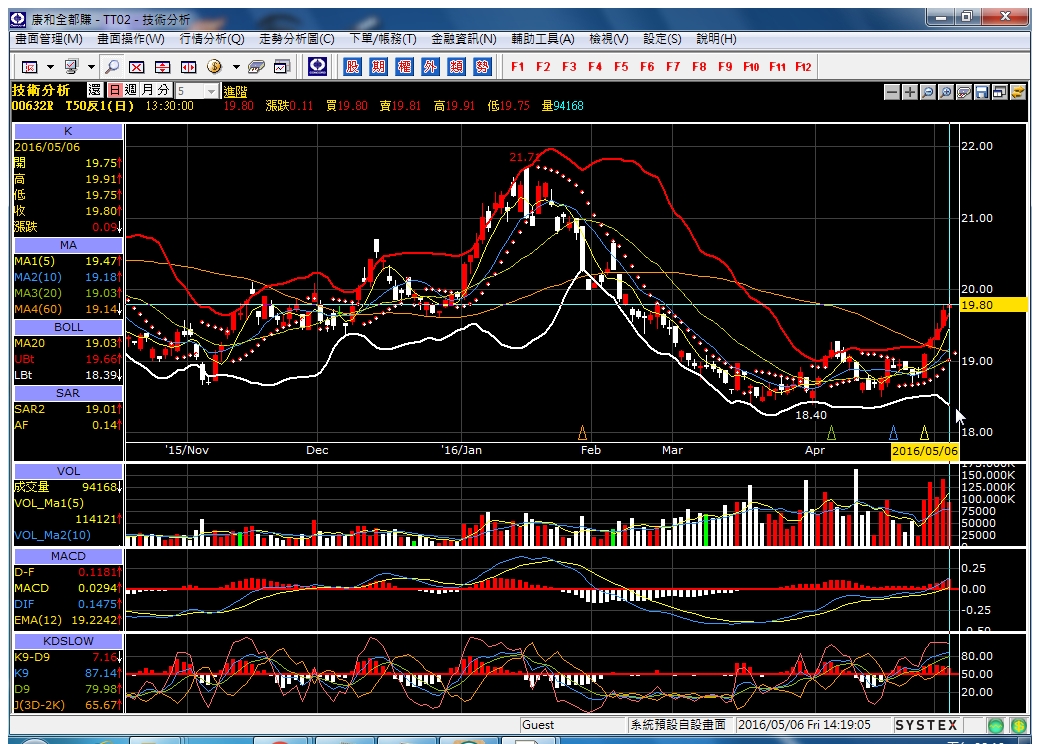Image resolution: width=1040 pixels, height=744 pixels.
Task: Click the 進階 advanced link
Action: 235,92
